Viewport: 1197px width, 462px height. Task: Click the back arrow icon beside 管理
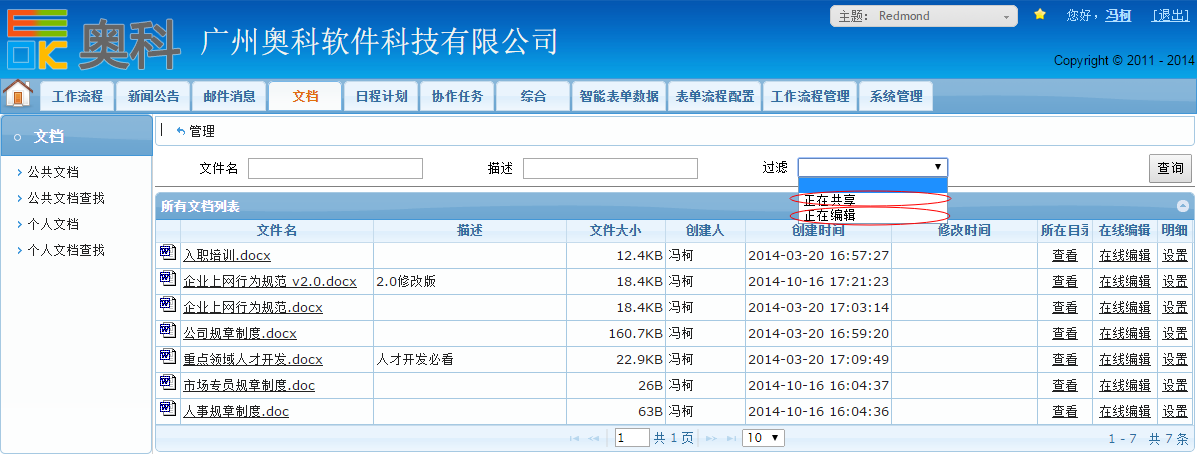180,131
